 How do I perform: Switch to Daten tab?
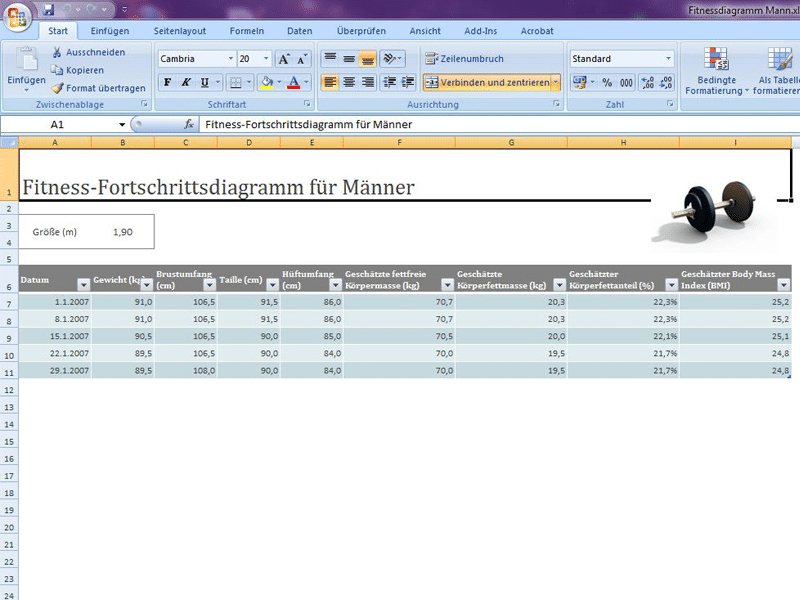[x=299, y=31]
